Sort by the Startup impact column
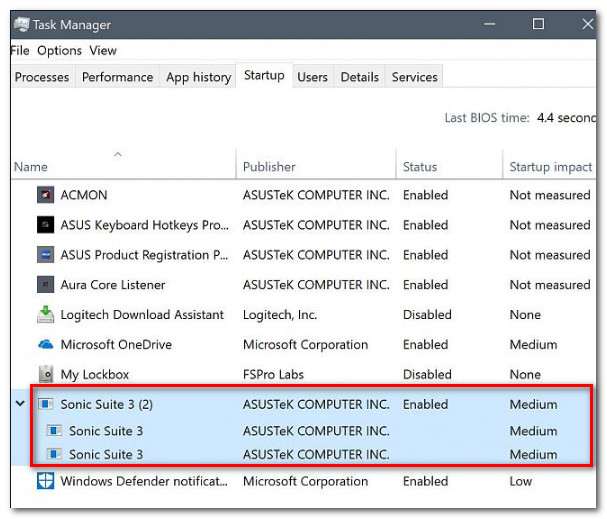This screenshot has height=519, width=607. click(x=550, y=167)
